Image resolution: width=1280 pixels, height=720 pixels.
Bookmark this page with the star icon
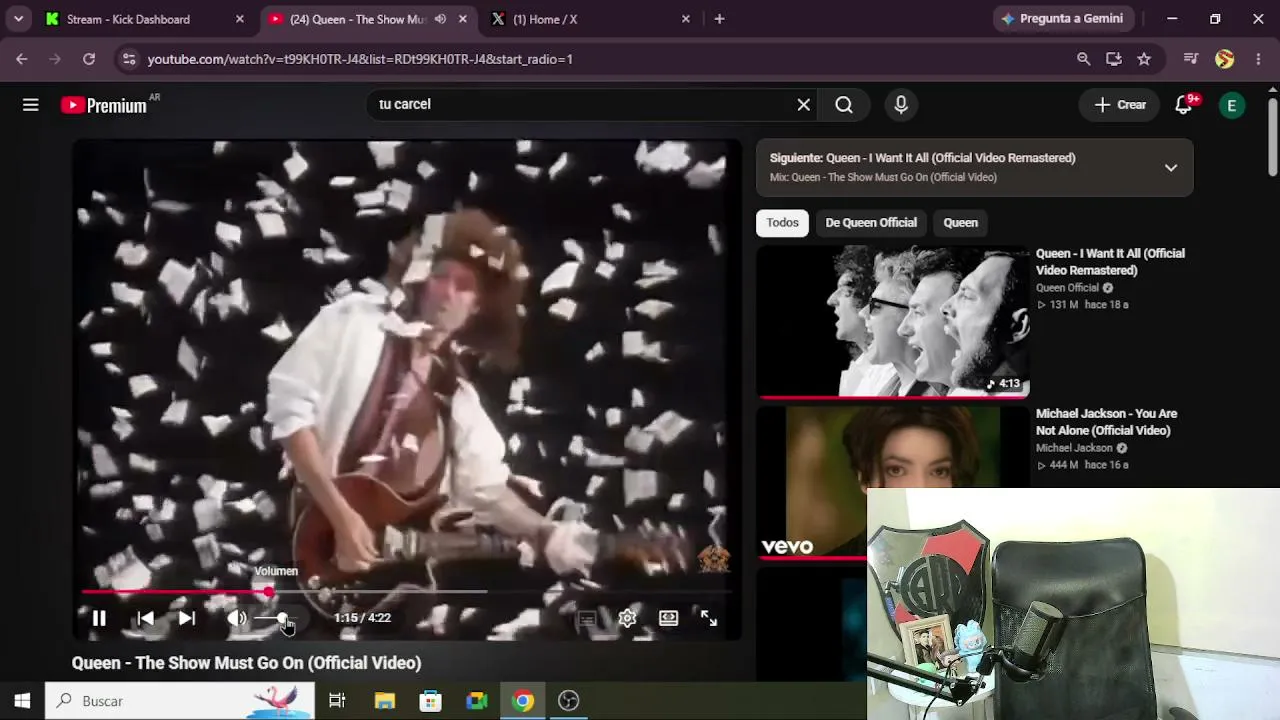1144,59
